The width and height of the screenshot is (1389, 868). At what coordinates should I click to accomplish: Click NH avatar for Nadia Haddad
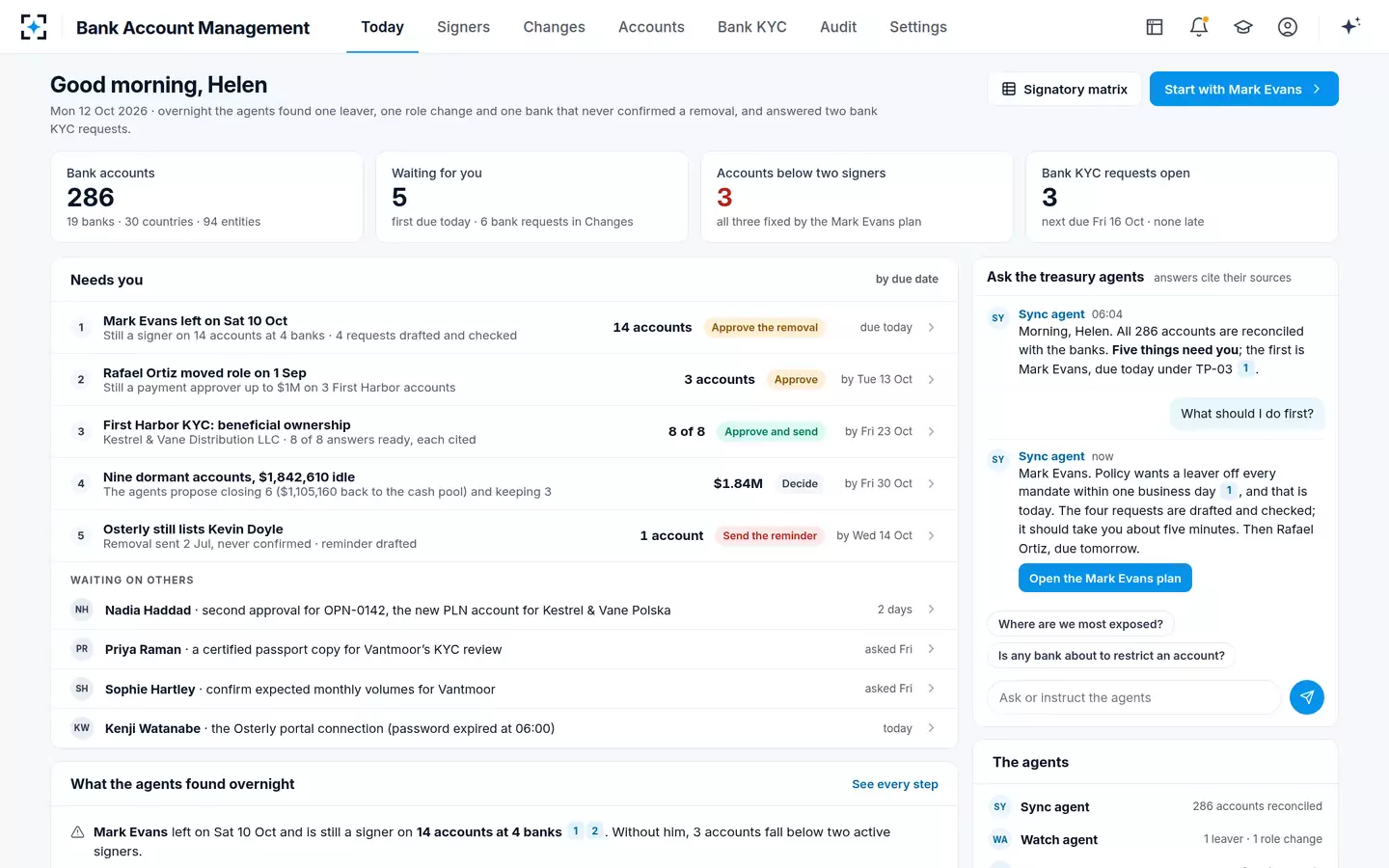[82, 610]
